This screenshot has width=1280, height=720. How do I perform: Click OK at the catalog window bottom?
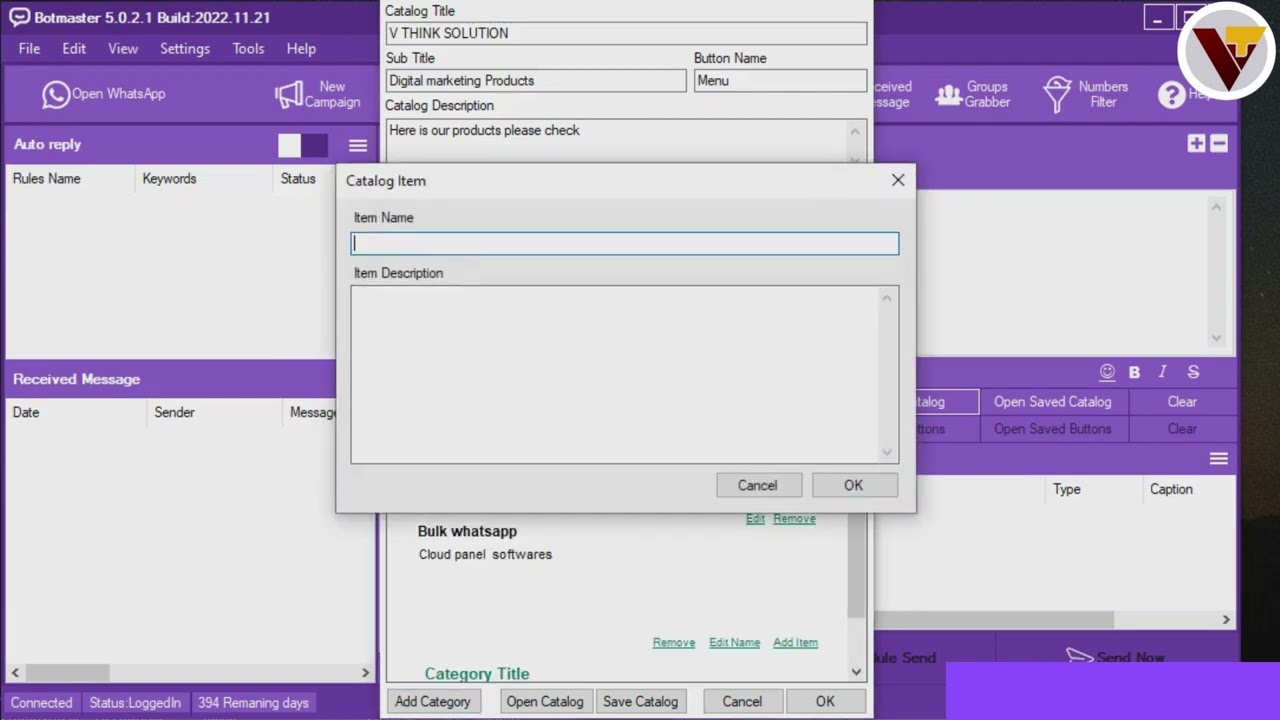point(825,701)
